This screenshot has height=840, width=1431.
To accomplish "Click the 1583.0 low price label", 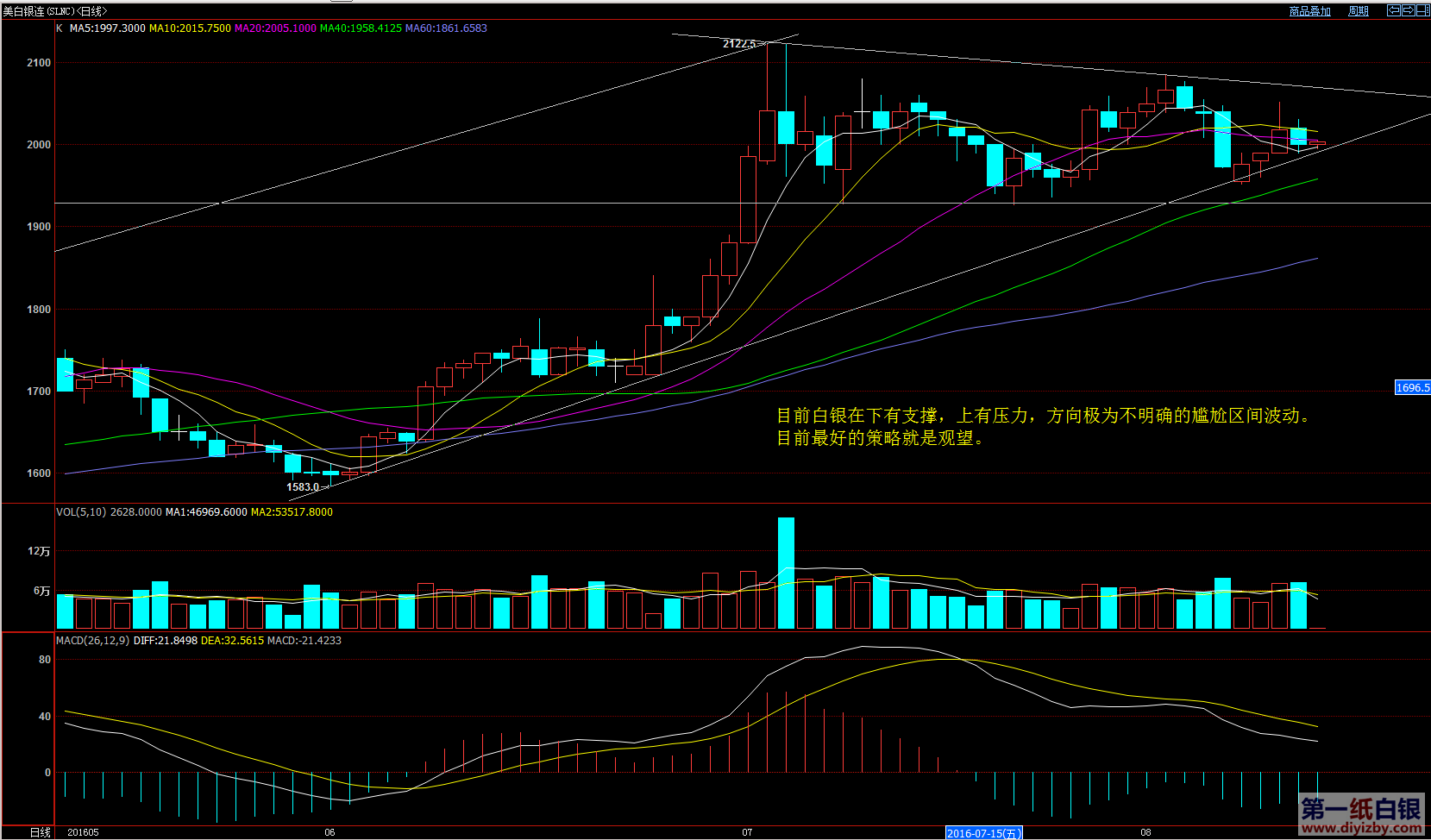I will [x=303, y=487].
